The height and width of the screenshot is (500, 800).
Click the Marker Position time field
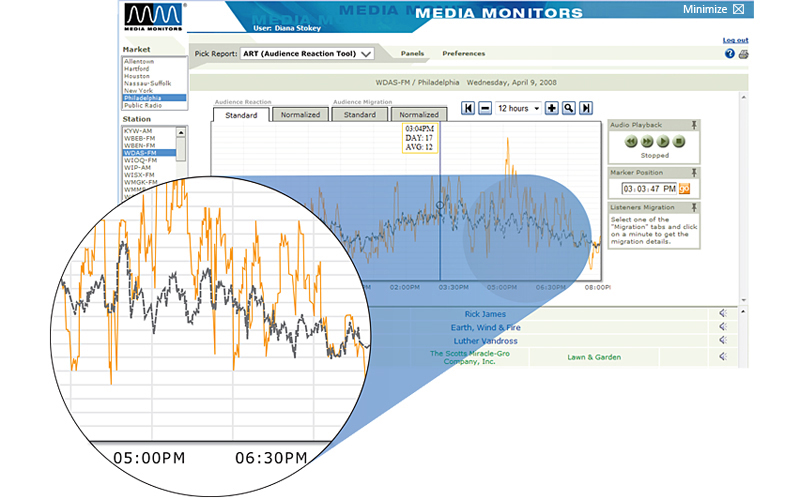pos(649,188)
